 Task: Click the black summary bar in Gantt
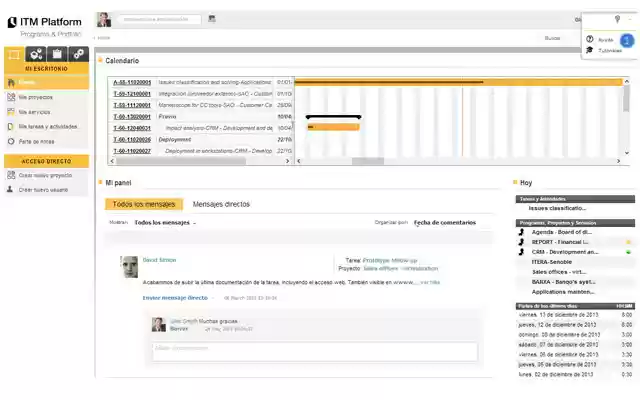click(333, 117)
